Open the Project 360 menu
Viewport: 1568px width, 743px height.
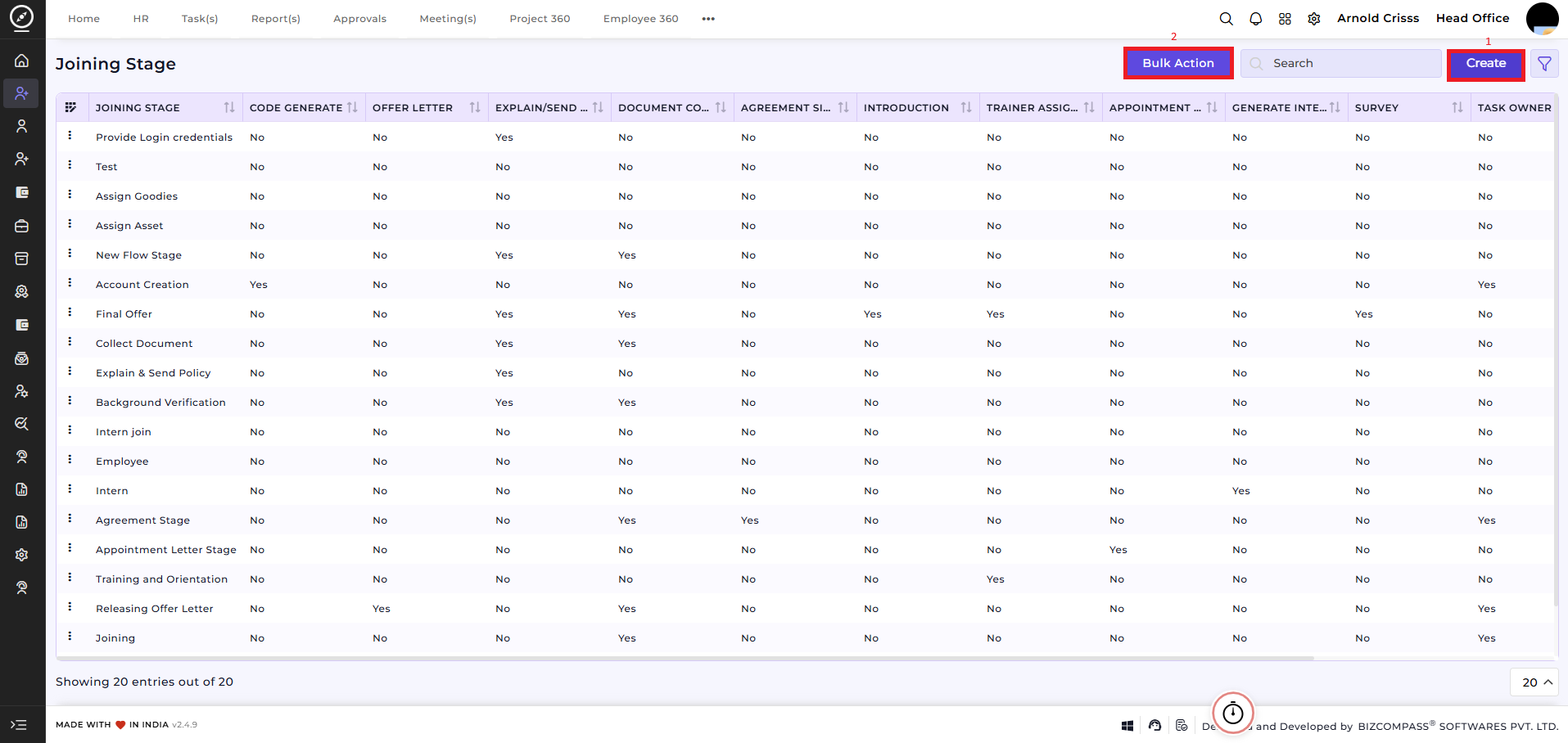click(540, 19)
